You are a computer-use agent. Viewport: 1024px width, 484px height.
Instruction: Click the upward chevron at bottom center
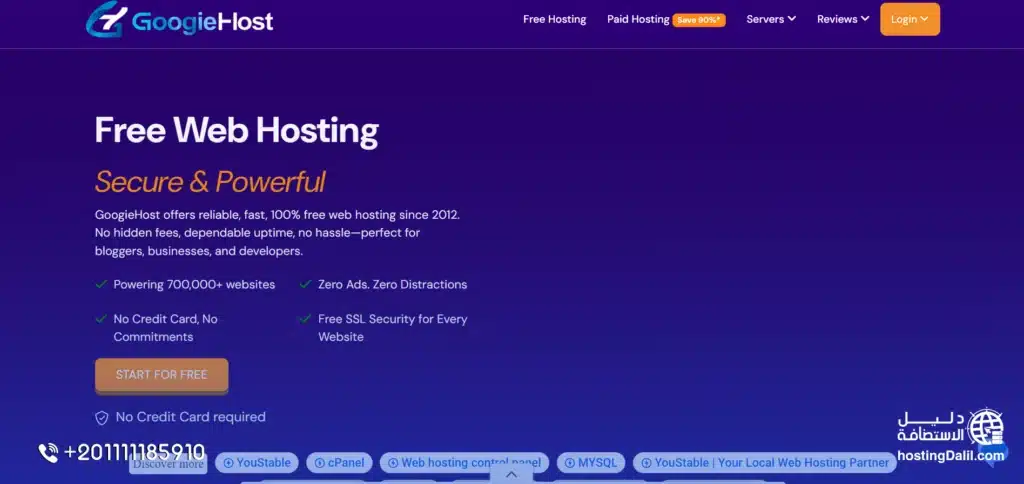coord(511,475)
